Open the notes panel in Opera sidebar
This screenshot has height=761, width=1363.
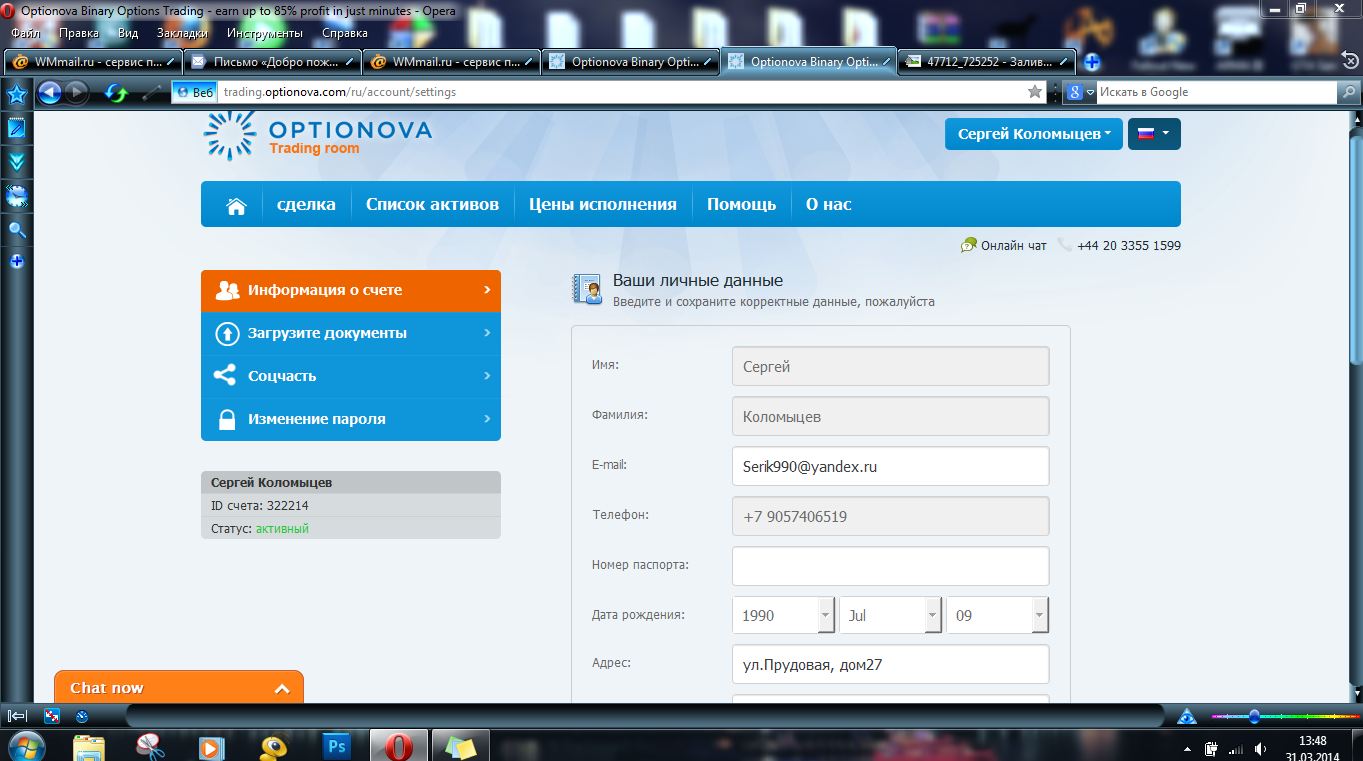coord(17,128)
